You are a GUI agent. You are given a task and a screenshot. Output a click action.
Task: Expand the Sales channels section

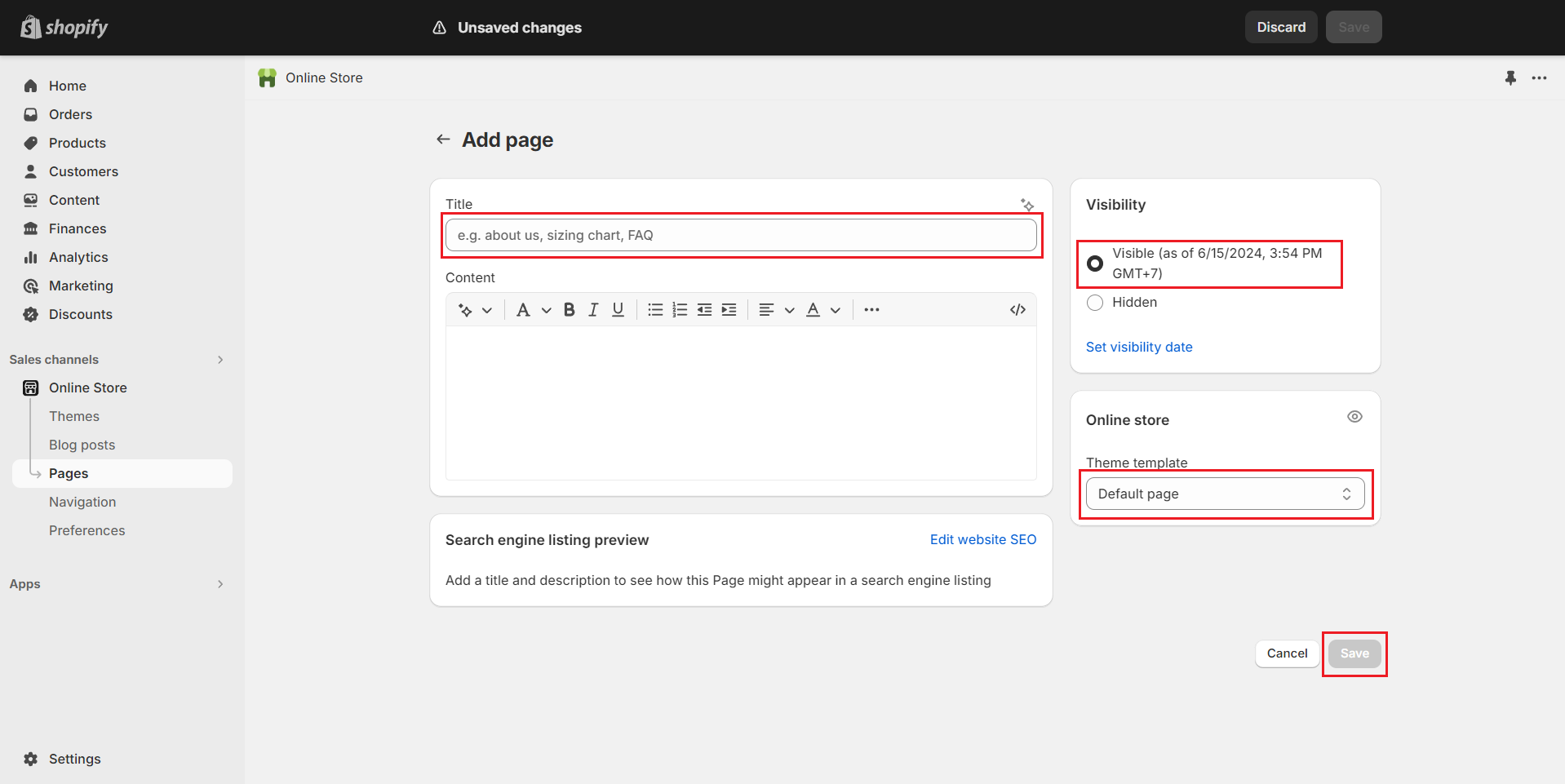(x=220, y=360)
